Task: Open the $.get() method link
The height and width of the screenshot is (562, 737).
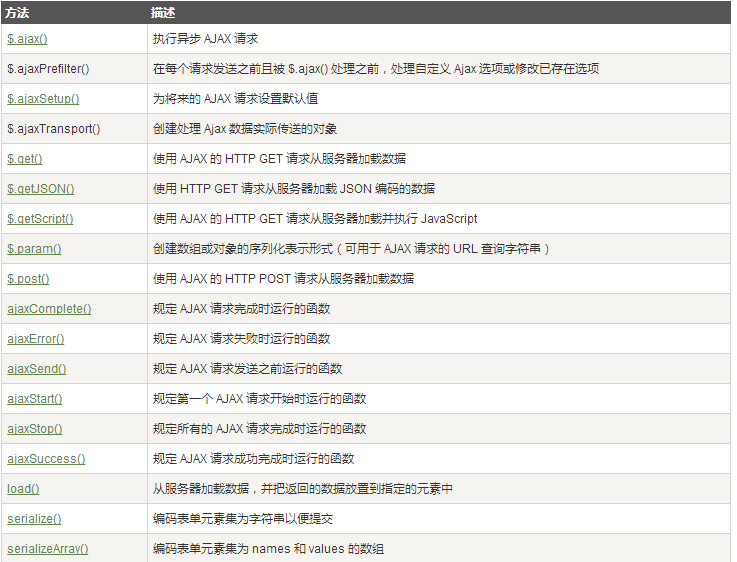Action: pos(25,159)
